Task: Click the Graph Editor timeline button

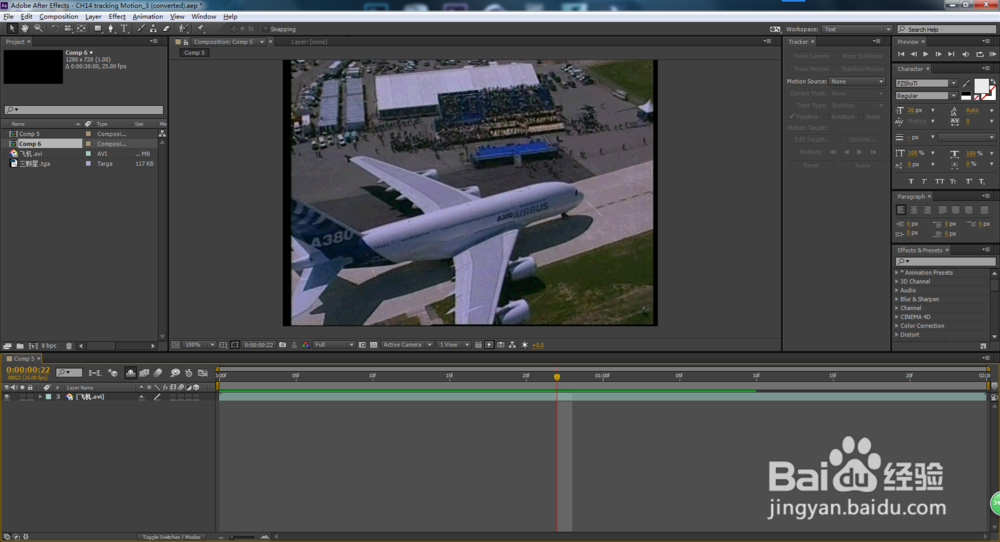Action: point(203,373)
